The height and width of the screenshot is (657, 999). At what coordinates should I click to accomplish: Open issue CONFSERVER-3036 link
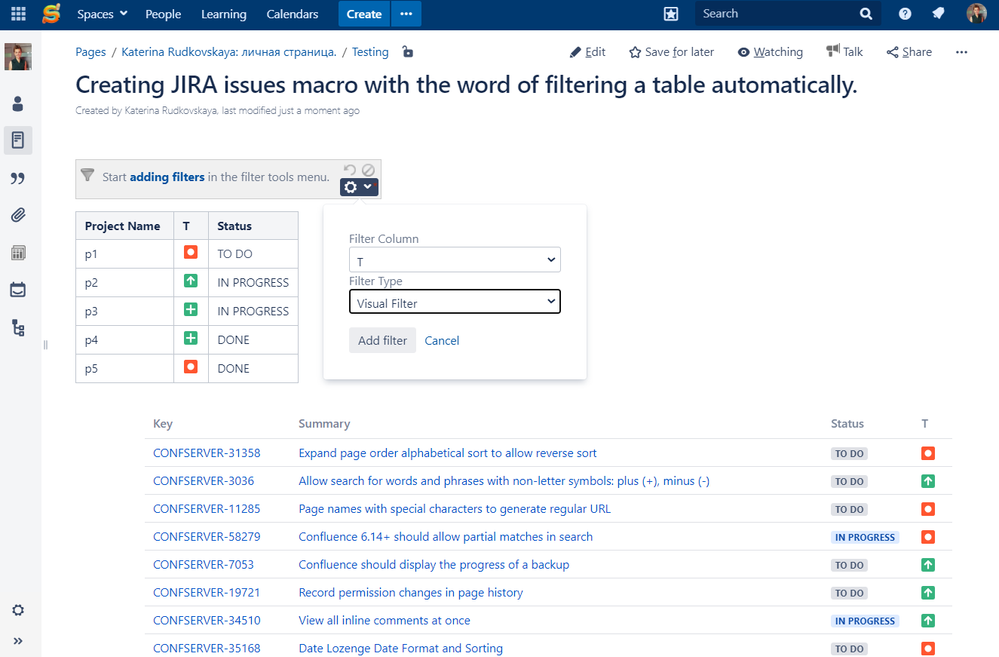click(203, 481)
